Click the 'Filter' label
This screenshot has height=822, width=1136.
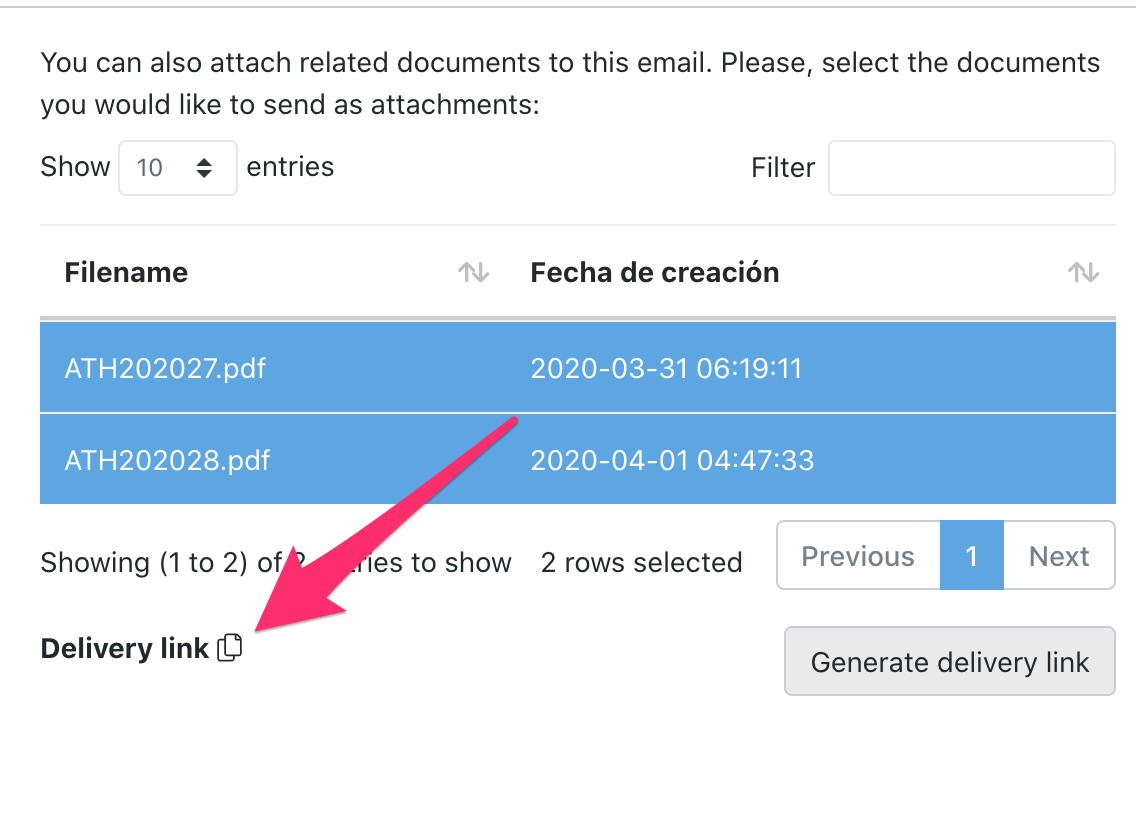(x=783, y=168)
